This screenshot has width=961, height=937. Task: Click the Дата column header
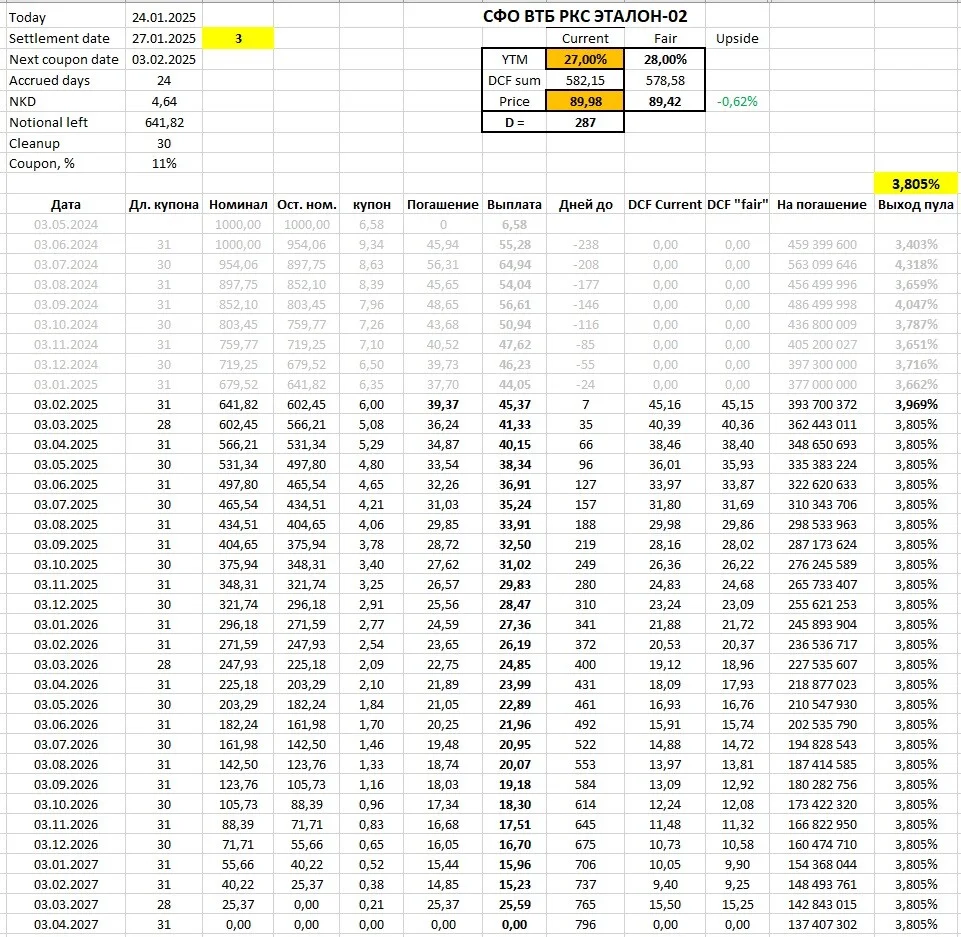[66, 205]
